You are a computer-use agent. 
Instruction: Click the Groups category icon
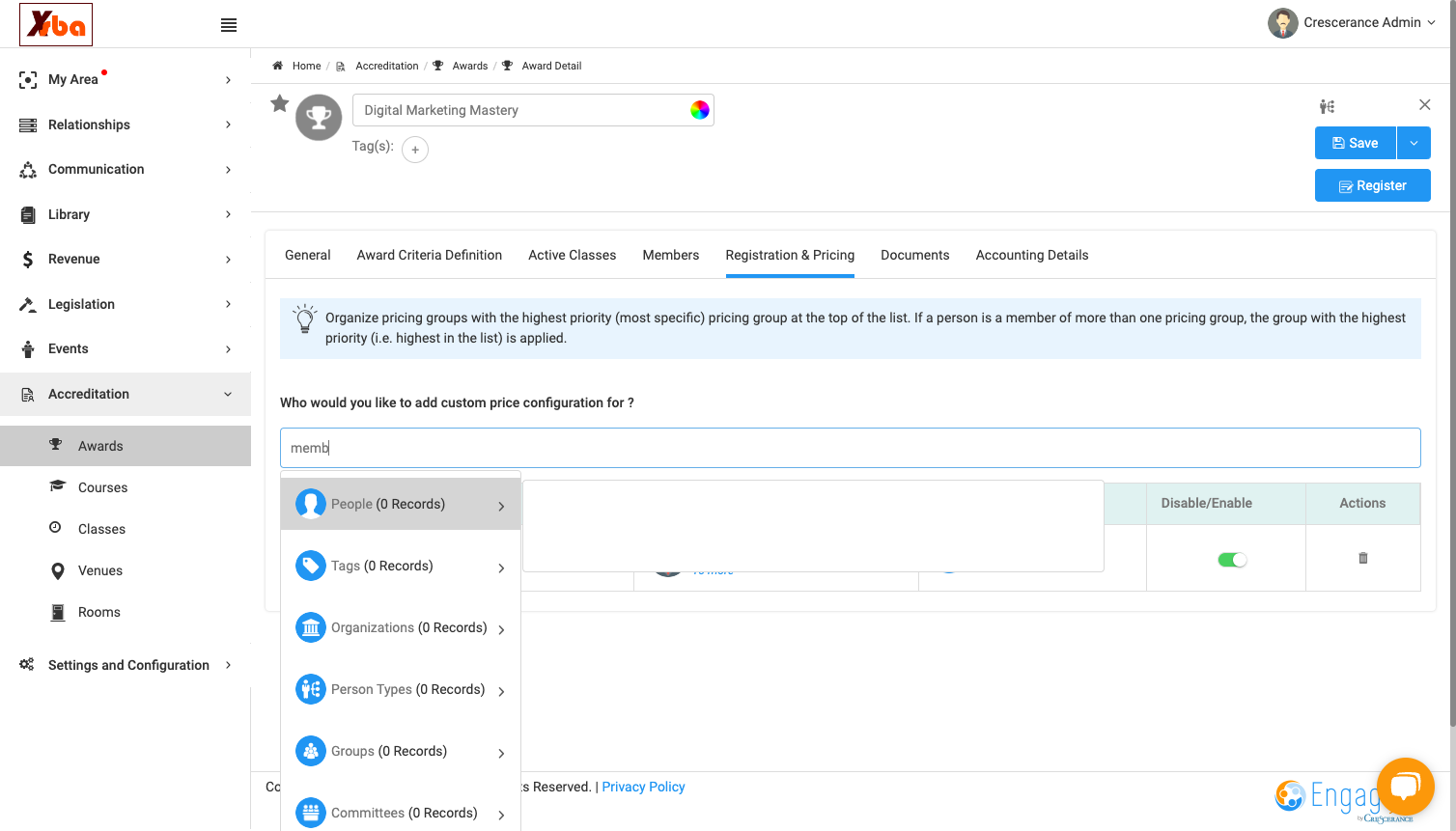point(311,751)
